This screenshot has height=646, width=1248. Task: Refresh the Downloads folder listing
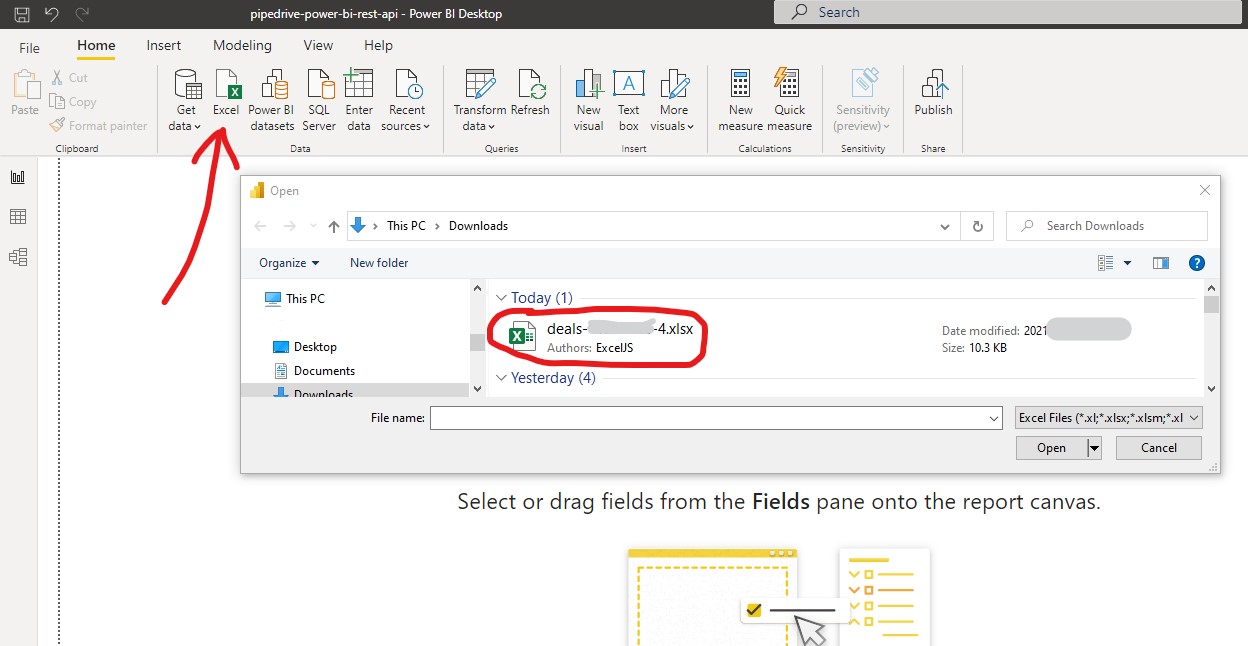click(x=977, y=226)
